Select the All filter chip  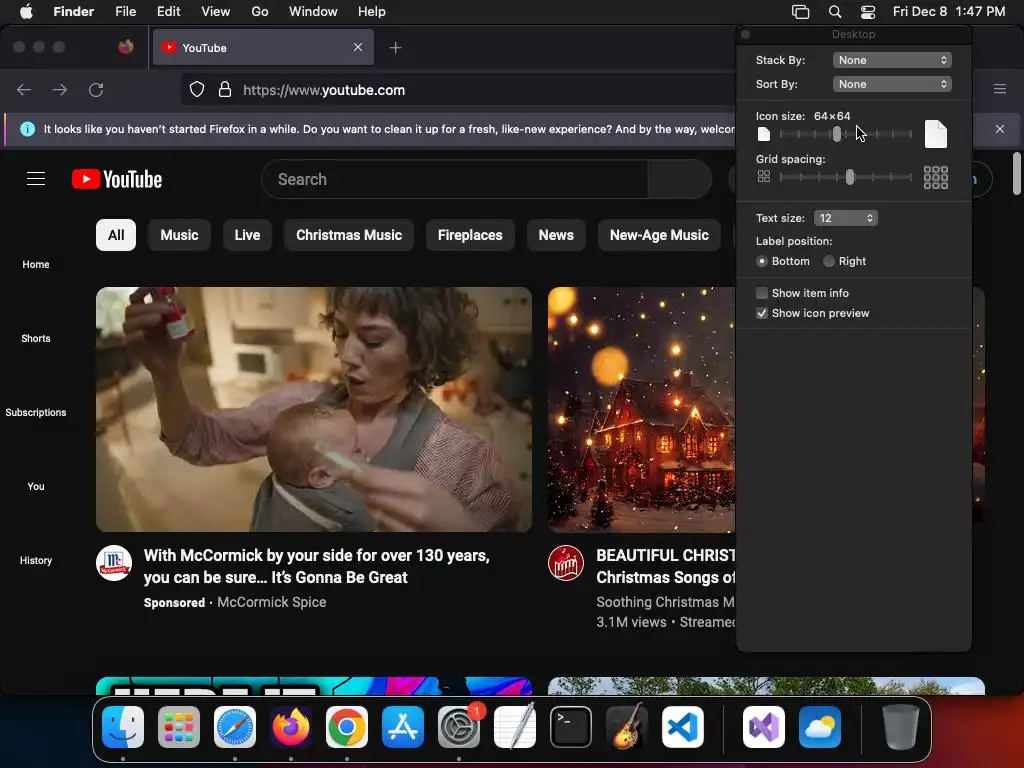tap(116, 235)
